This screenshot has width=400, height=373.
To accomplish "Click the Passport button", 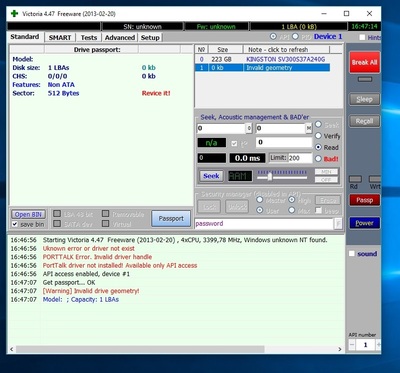I will [171, 219].
